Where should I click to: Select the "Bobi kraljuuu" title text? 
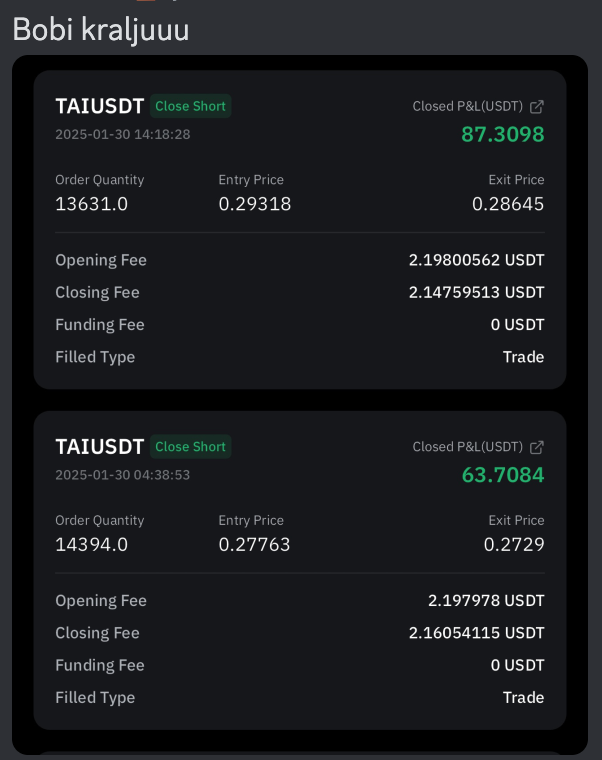[101, 29]
